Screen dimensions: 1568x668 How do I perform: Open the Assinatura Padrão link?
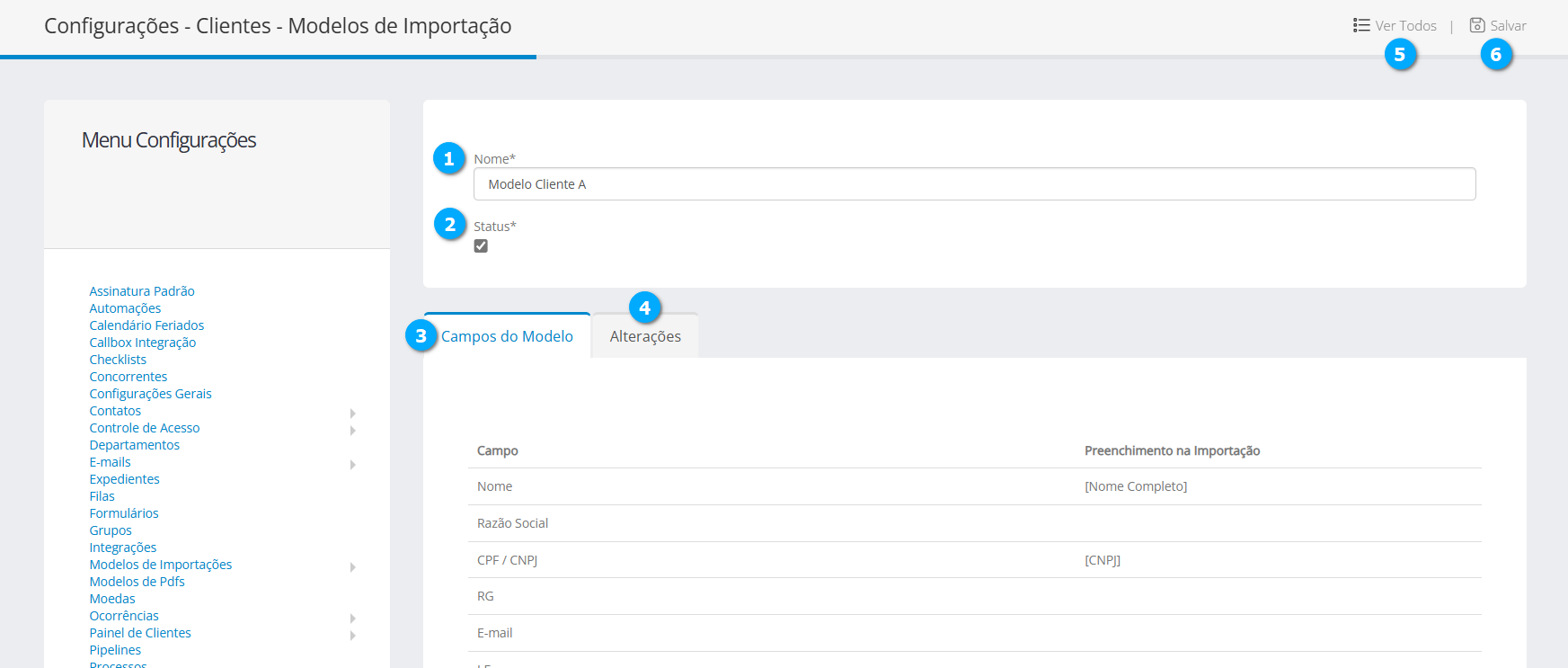pos(142,291)
